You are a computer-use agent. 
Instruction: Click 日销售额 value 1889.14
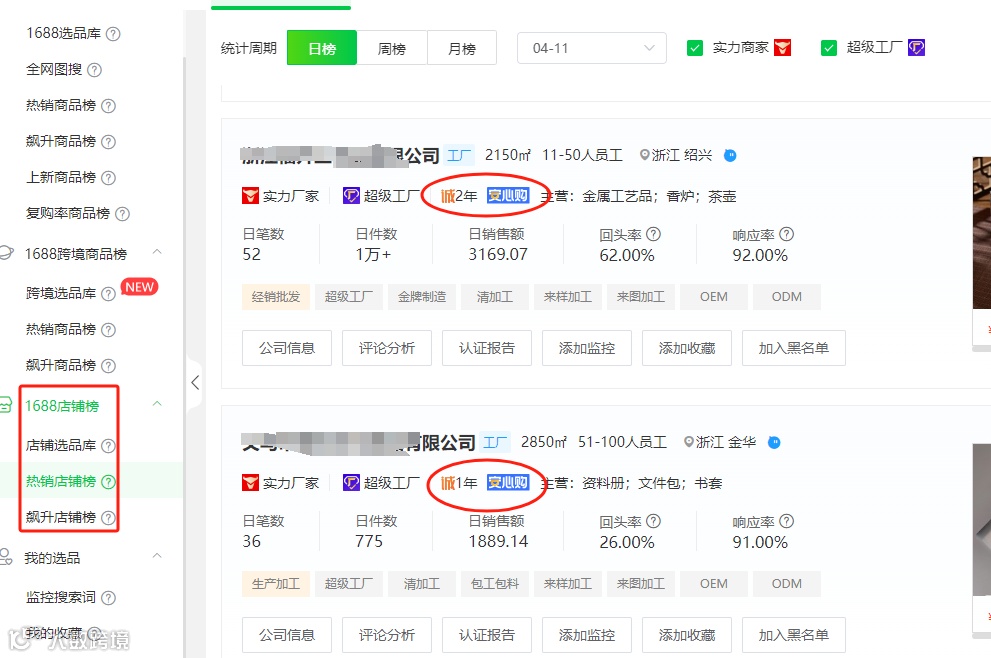click(x=497, y=542)
